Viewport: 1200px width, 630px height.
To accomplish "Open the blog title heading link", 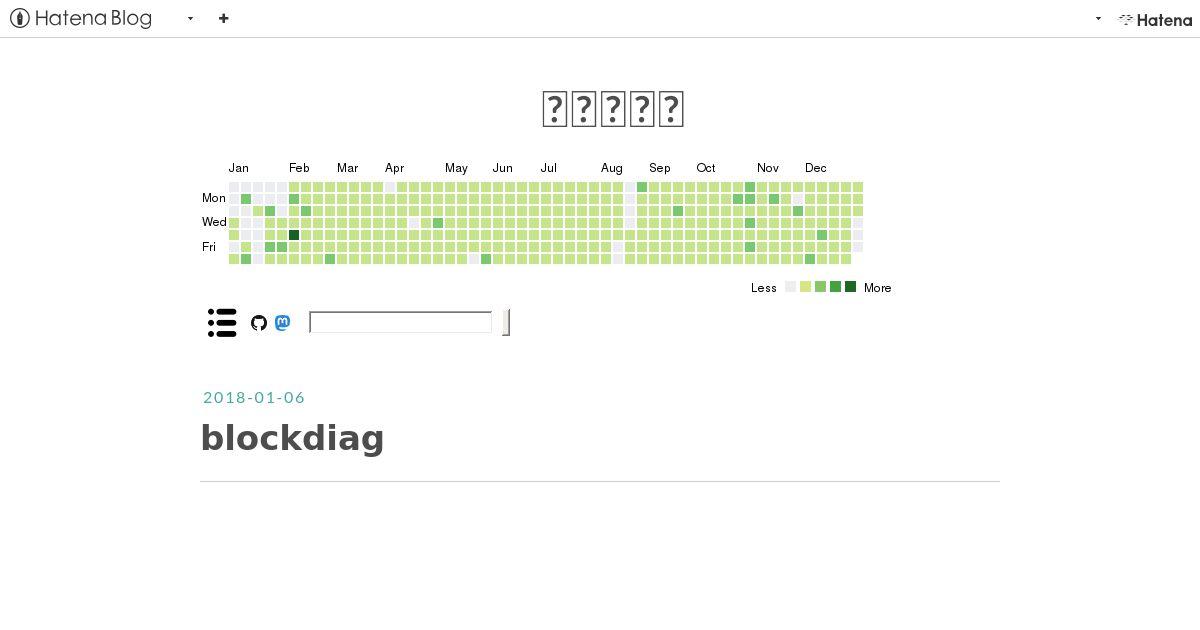I will coord(613,109).
